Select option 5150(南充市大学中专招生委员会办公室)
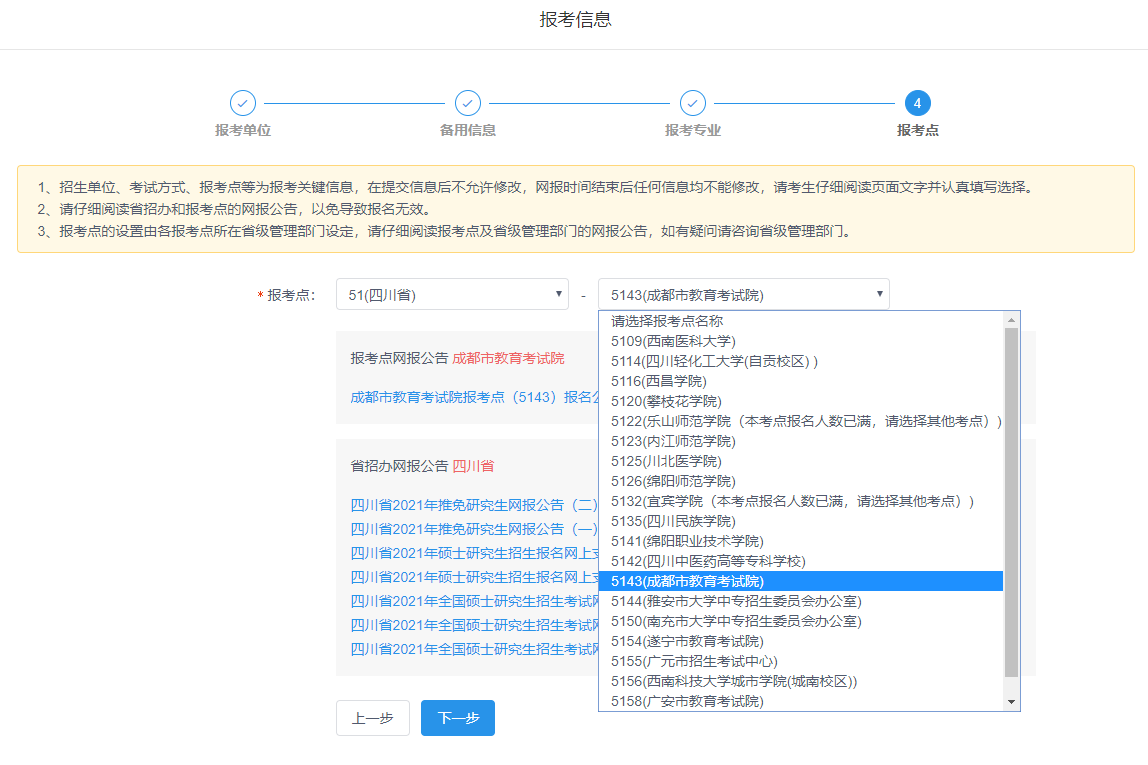 coord(801,622)
